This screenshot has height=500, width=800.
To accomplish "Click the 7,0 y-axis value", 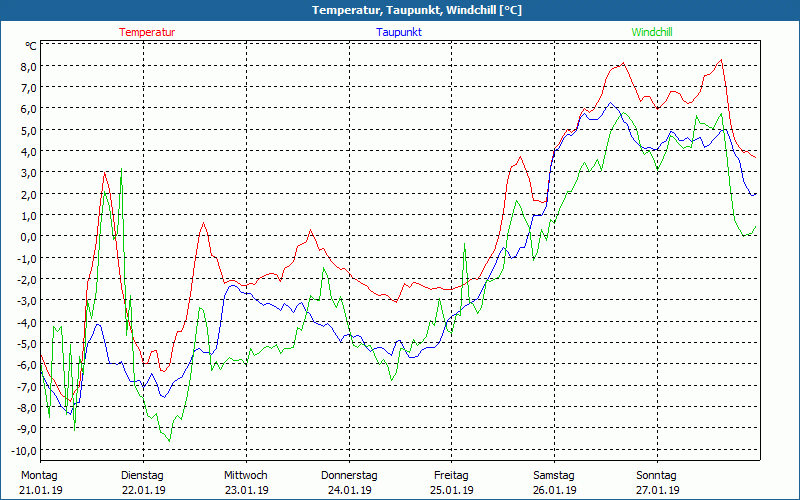I will pyautogui.click(x=28, y=88).
